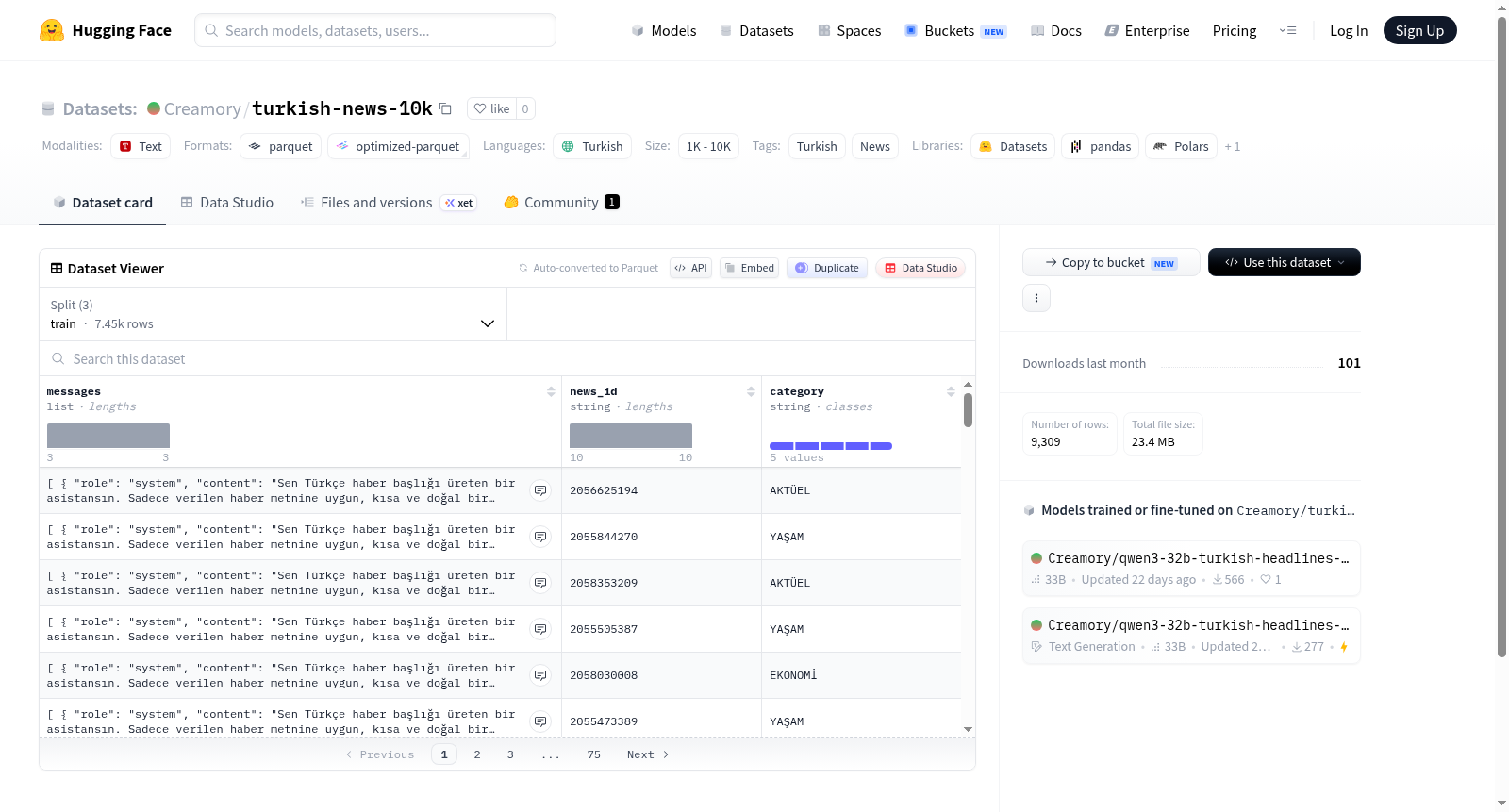Show the +1 more libraries
The height and width of the screenshot is (812, 1509).
pos(1233,147)
